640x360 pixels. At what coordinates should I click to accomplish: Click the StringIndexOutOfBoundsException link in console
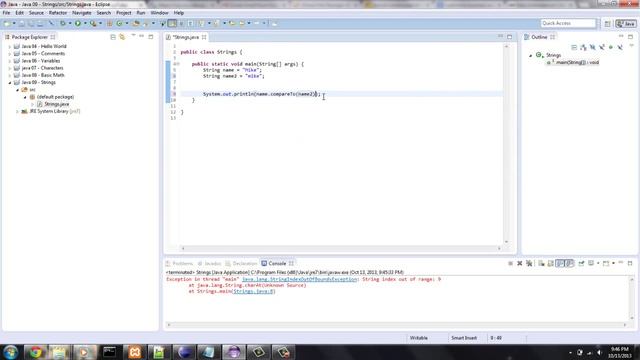click(x=299, y=280)
